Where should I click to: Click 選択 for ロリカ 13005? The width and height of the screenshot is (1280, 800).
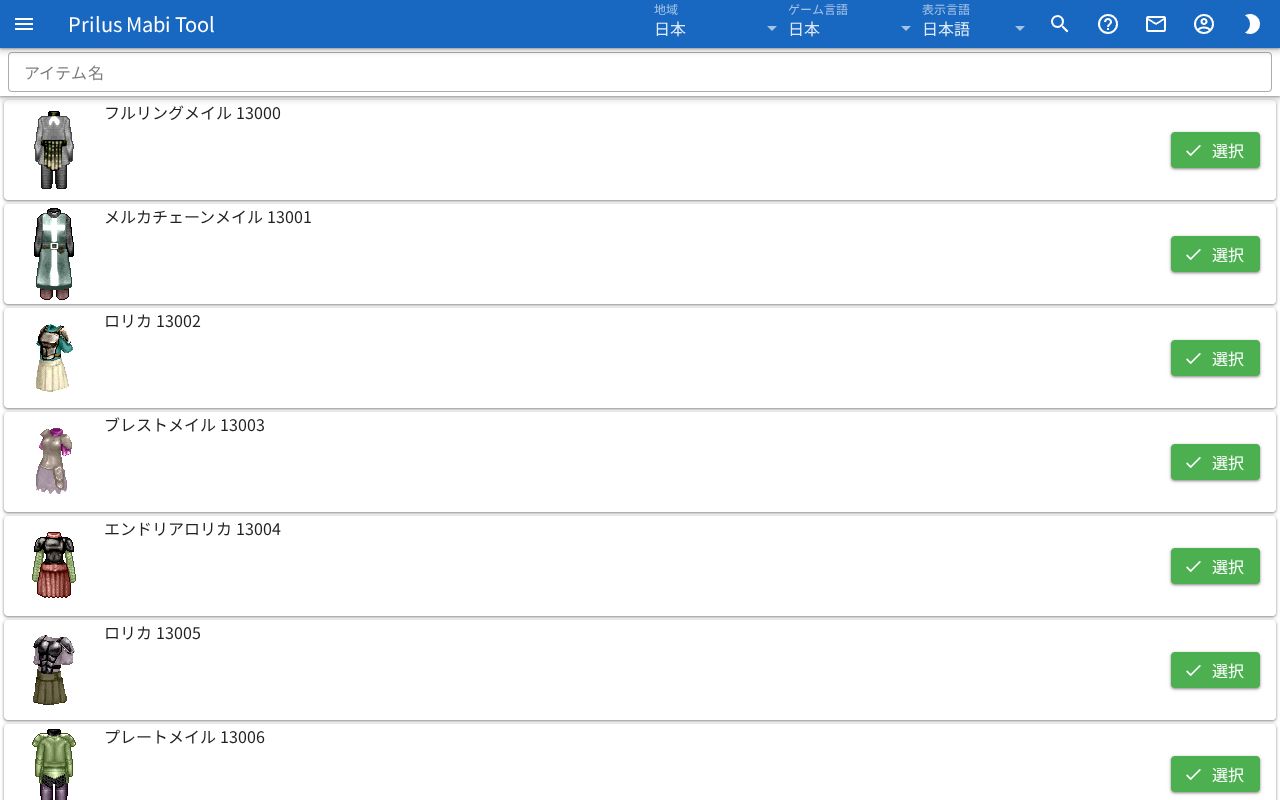click(1215, 670)
